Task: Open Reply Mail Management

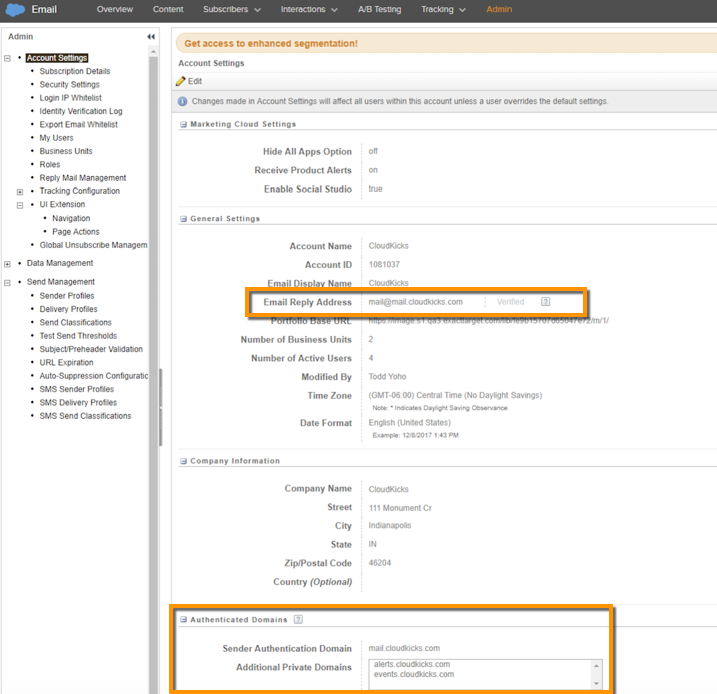Action: (83, 177)
